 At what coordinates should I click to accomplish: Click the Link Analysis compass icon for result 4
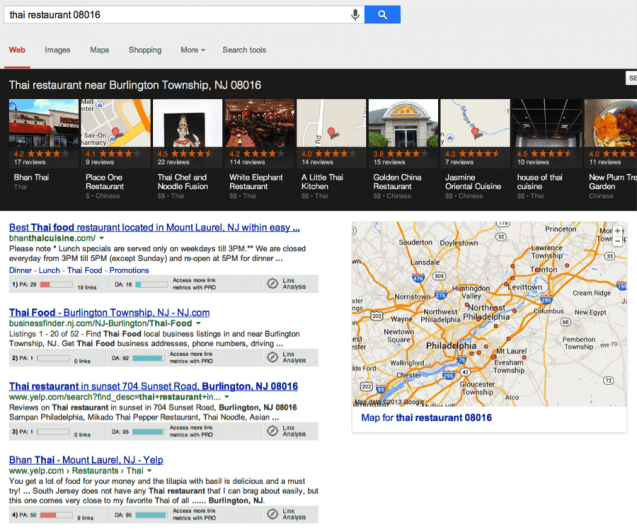[x=272, y=514]
